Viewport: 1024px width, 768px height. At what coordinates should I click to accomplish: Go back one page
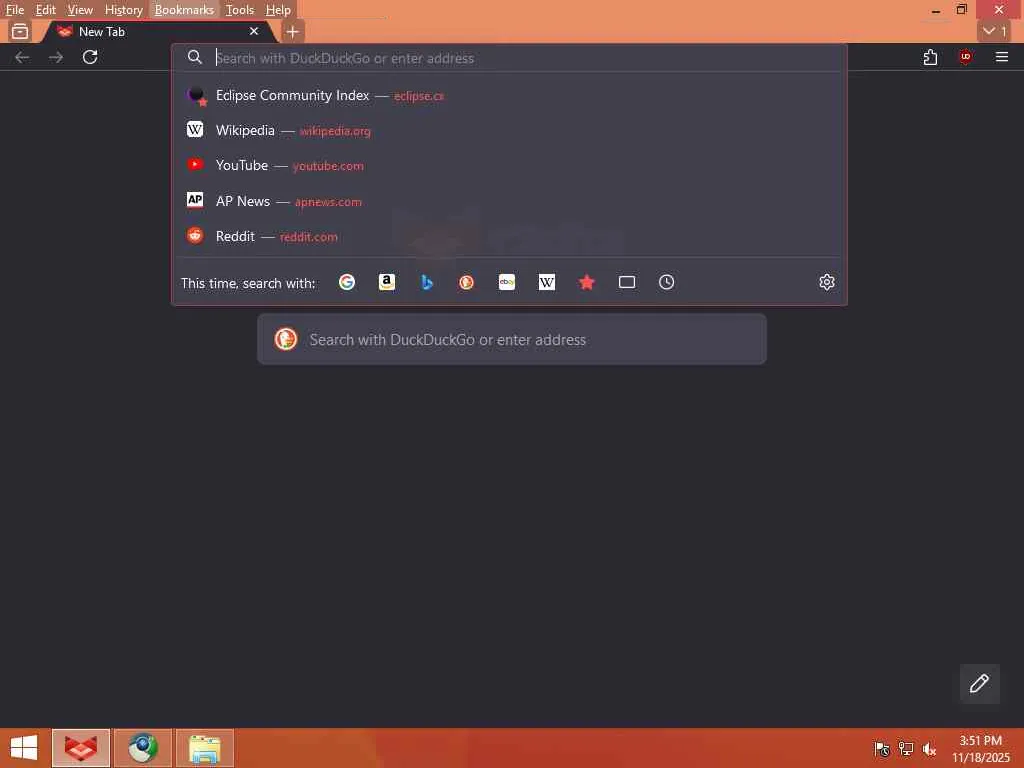click(22, 57)
